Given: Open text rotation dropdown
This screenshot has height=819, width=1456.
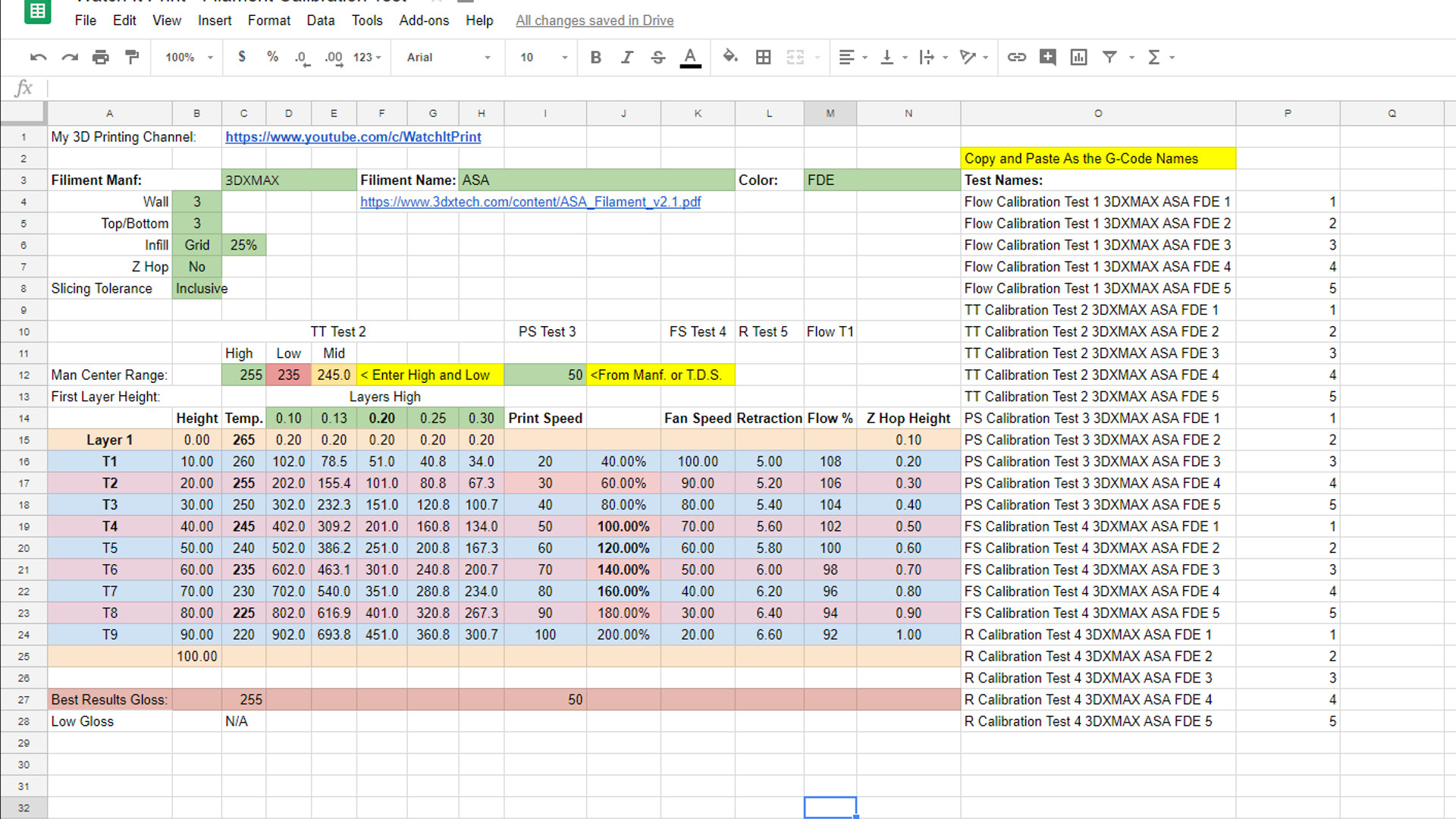Looking at the screenshot, I should [x=974, y=58].
